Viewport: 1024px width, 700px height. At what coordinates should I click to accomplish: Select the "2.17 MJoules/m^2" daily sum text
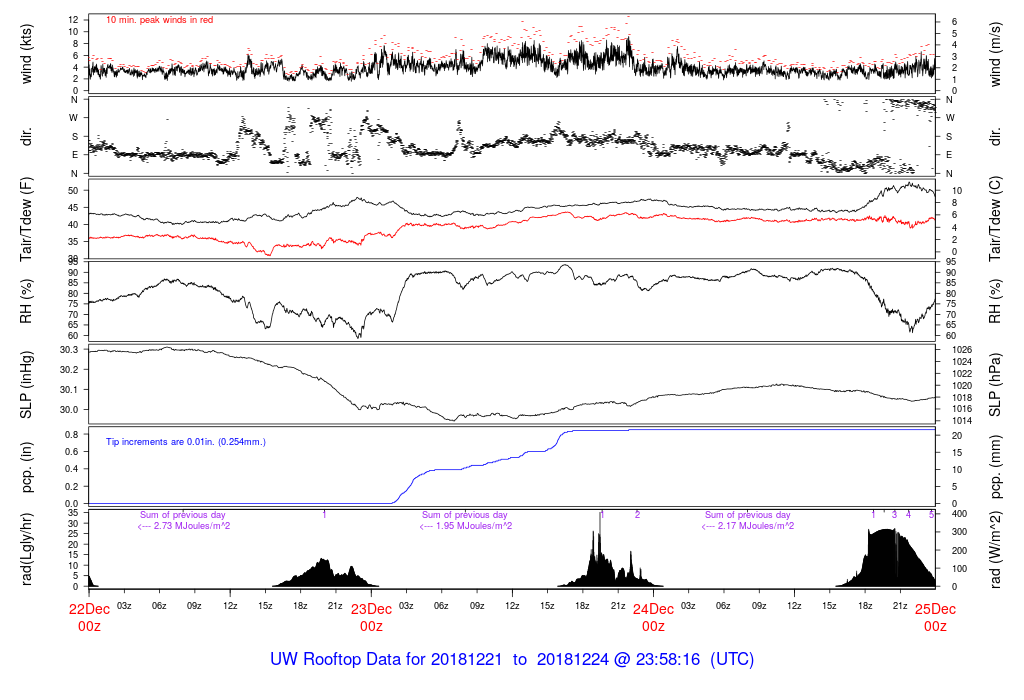756,526
